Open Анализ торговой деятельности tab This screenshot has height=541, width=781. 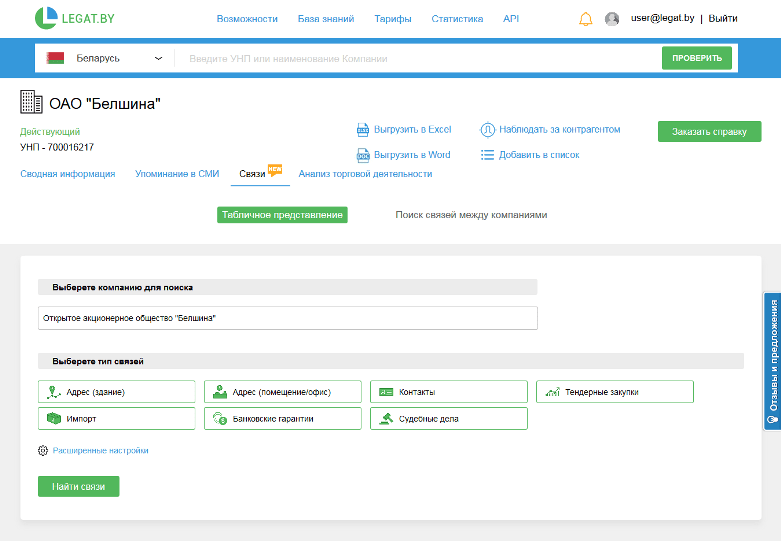coord(365,174)
